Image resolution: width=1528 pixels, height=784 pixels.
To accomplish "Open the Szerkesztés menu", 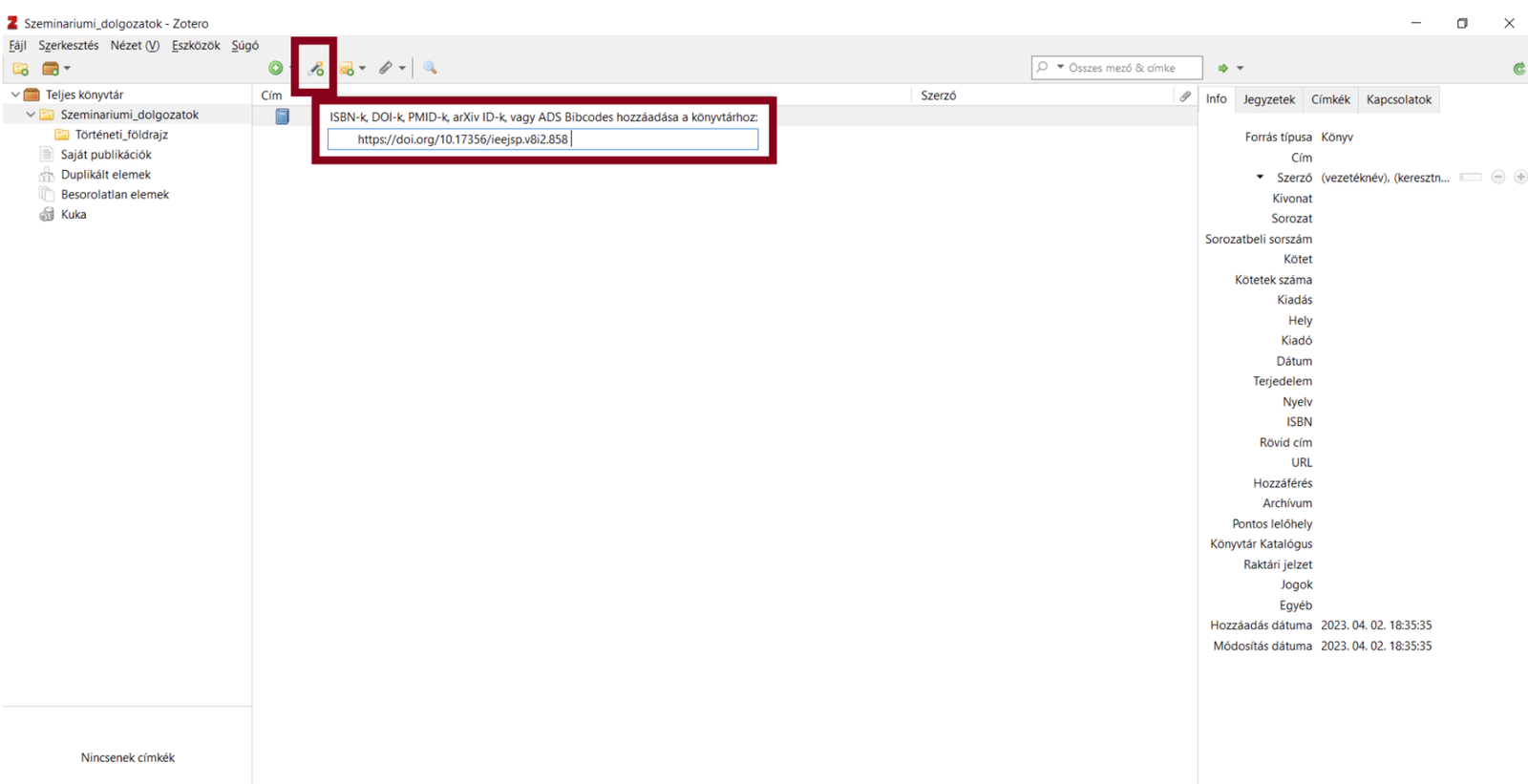I will 68,45.
